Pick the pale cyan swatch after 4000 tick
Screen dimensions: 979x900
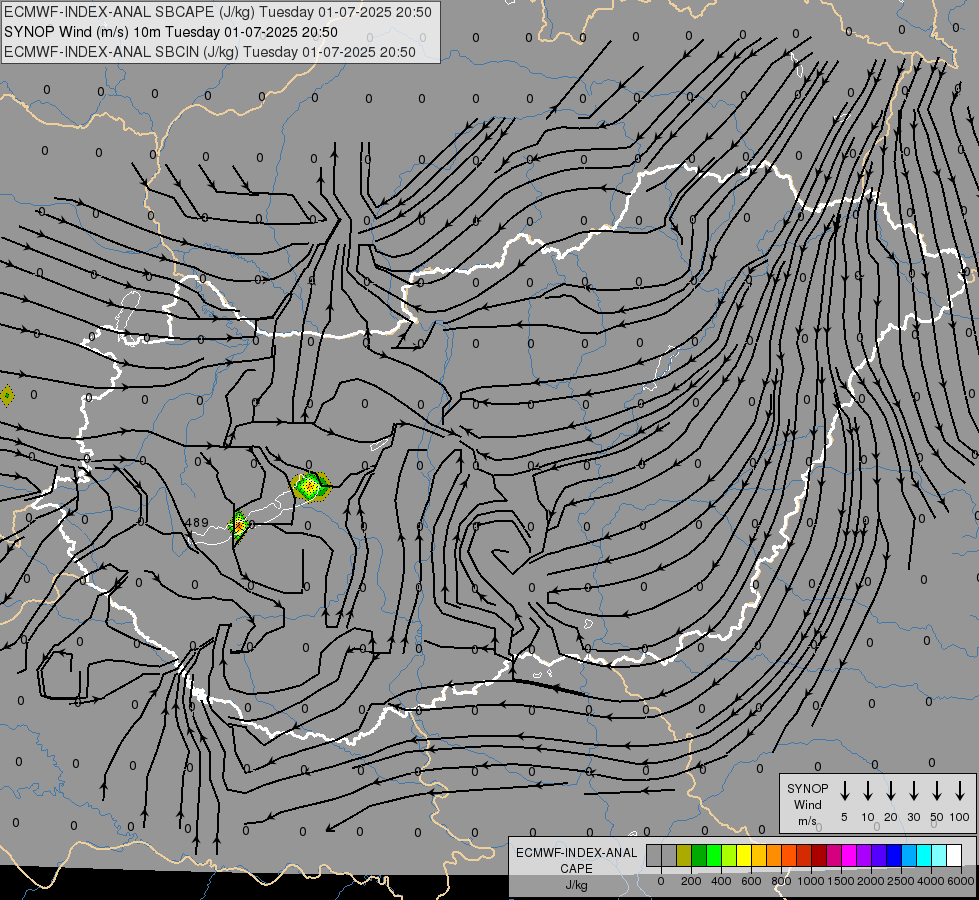coord(938,856)
